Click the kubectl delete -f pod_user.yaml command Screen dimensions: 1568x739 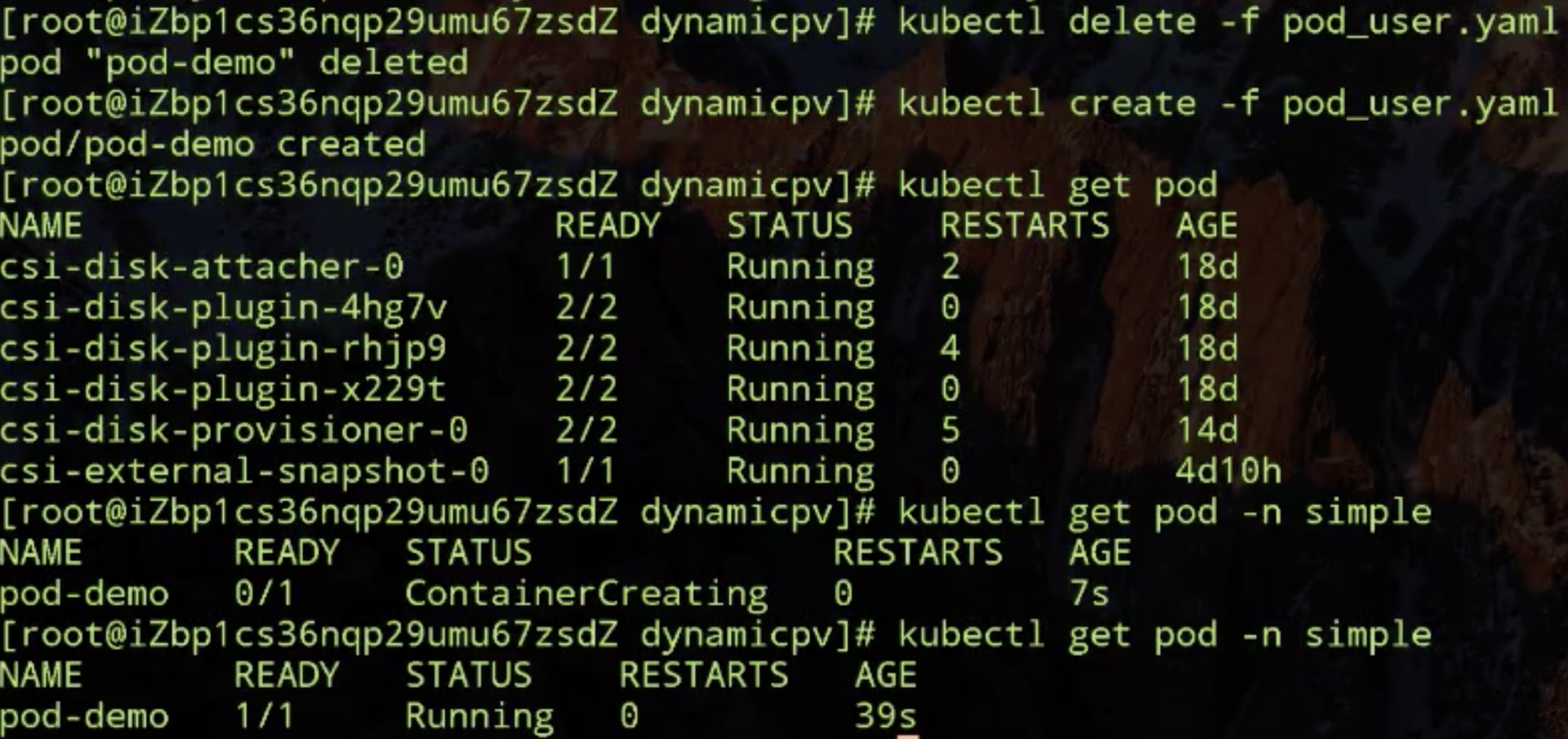(x=1227, y=22)
